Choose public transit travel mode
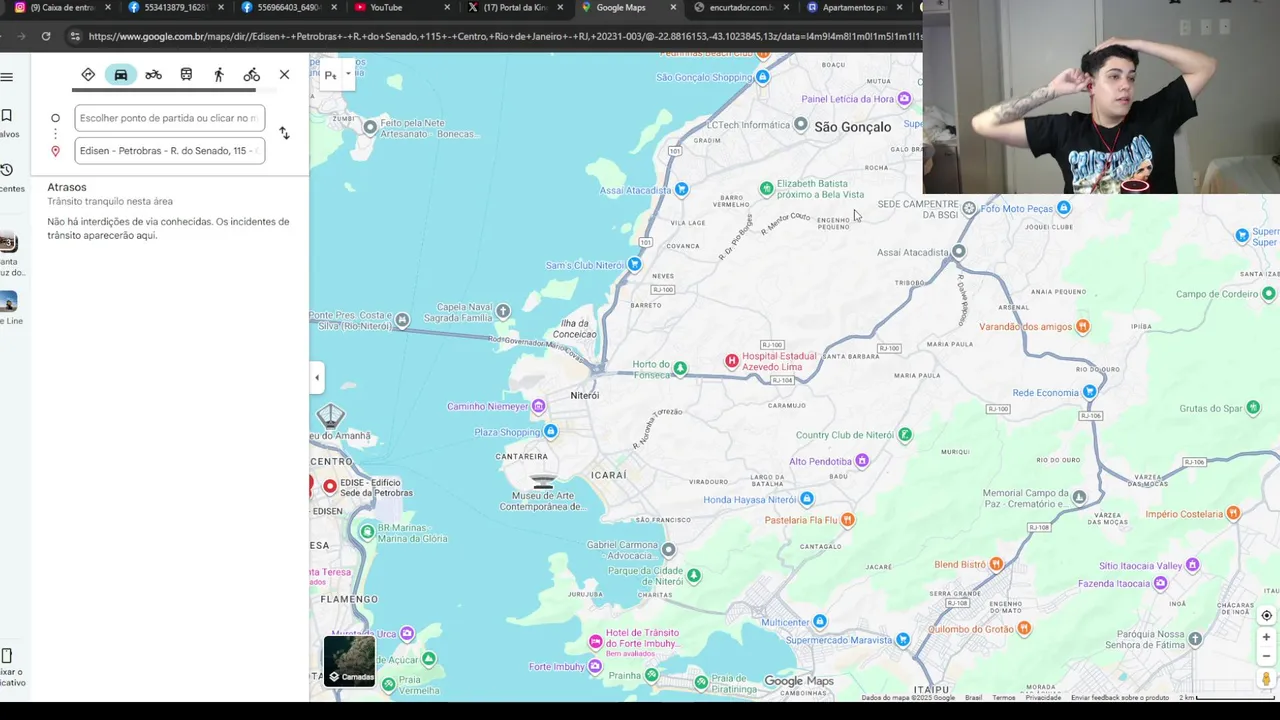Screen dimensions: 1280x720 [x=186, y=75]
